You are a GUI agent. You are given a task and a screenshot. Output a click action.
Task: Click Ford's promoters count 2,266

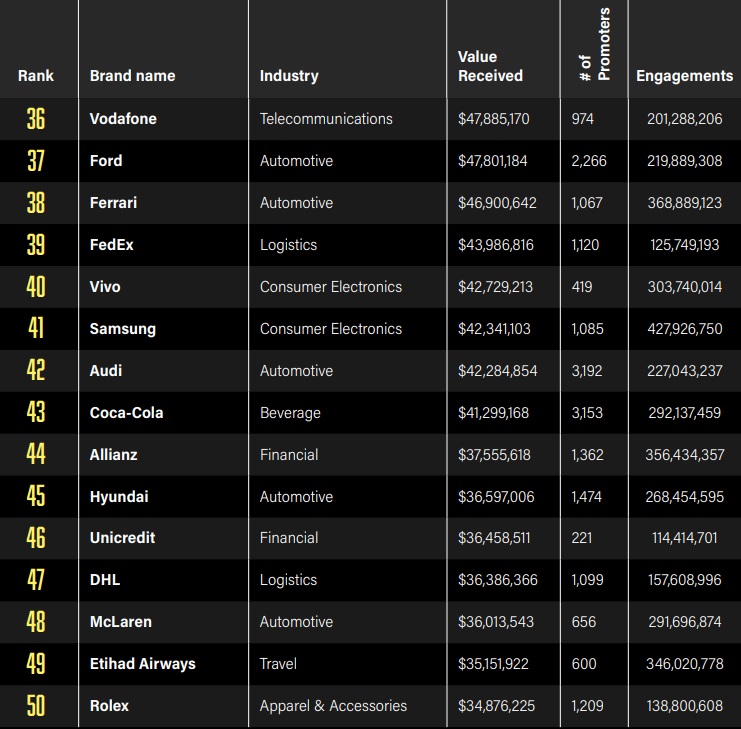(589, 161)
